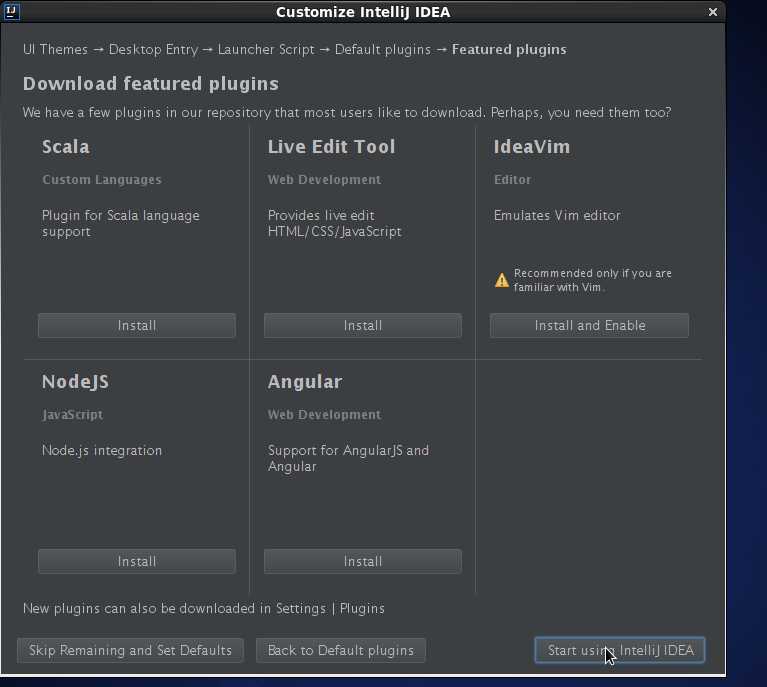Select the Featured plugins breadcrumb step
Viewport: 767px width, 687px height.
509,49
